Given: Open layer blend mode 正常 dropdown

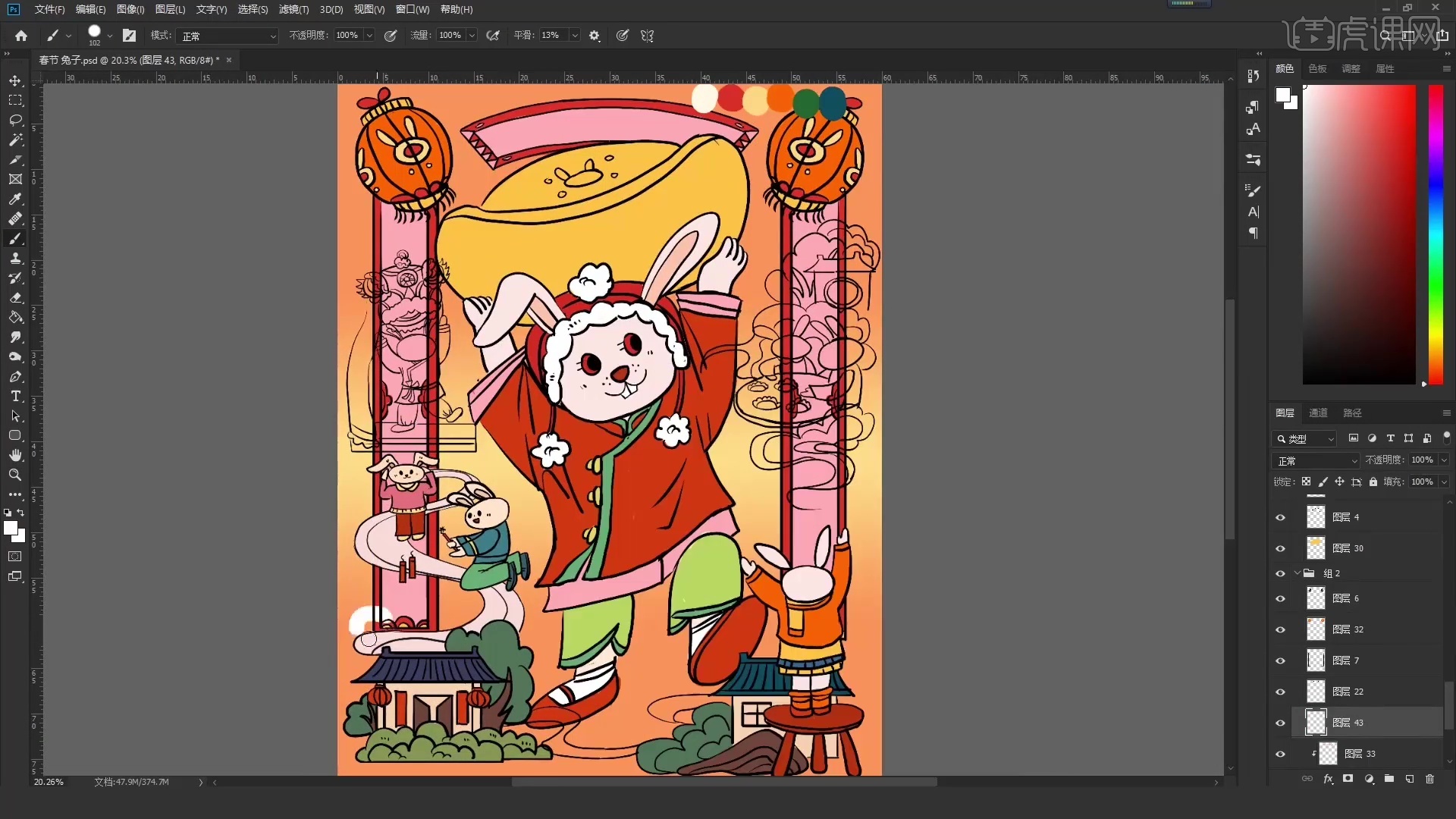Looking at the screenshot, I should pos(1316,460).
